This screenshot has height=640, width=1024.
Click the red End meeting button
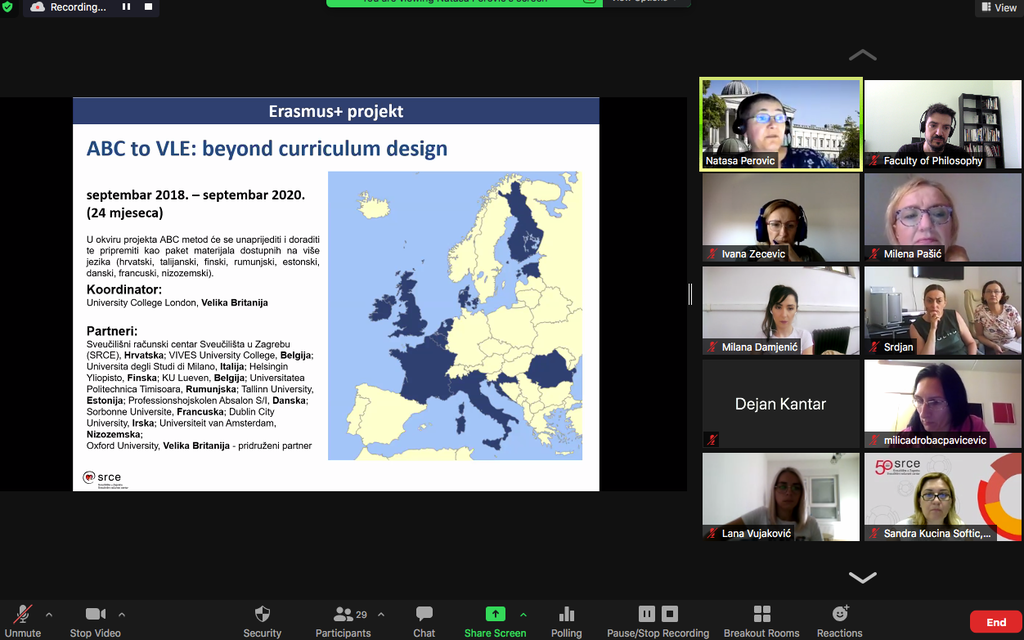996,622
